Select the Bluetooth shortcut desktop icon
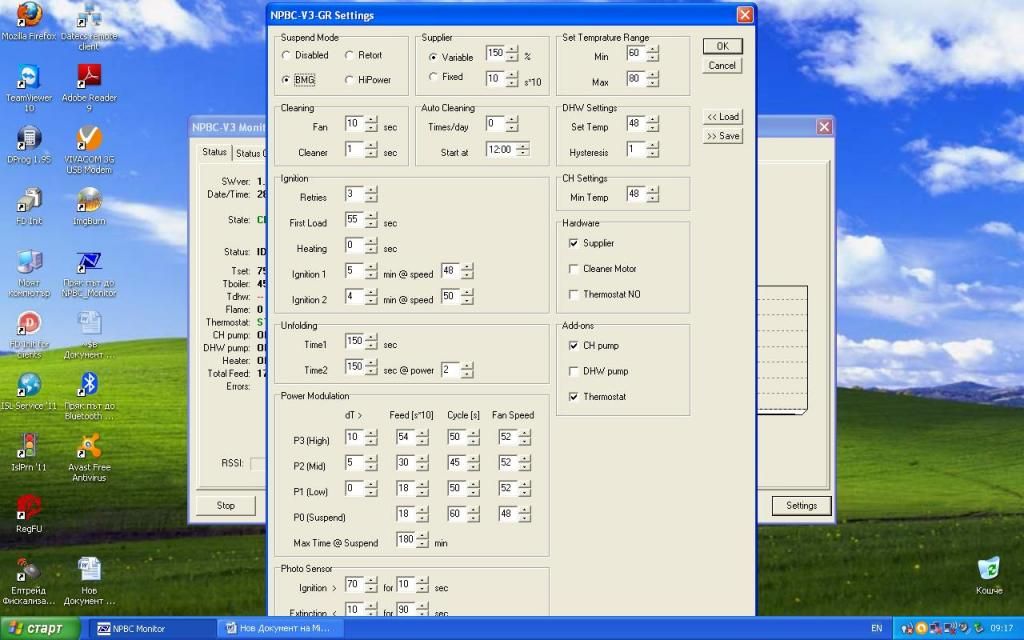 (89, 396)
